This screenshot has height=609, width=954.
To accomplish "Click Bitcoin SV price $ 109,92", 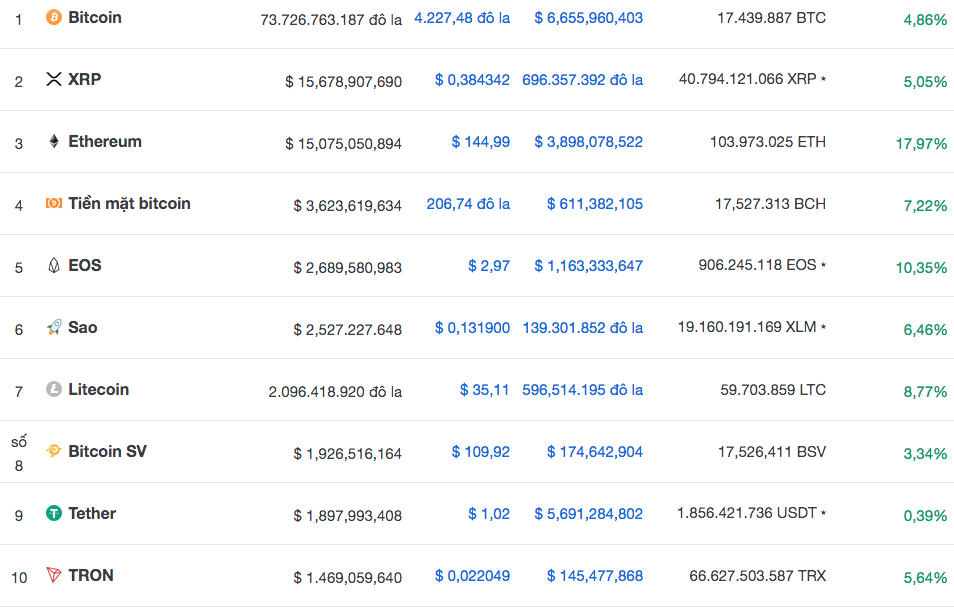I will click(481, 452).
